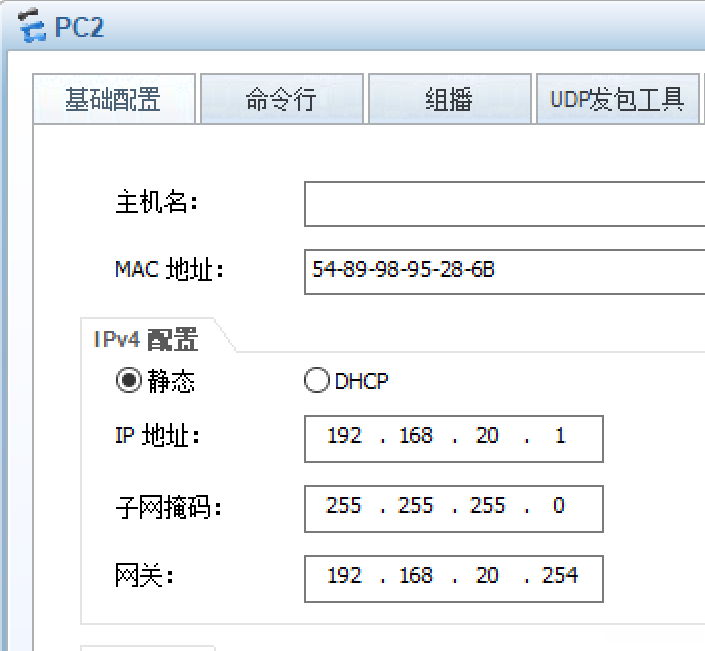
Task: Click second octet 168 of 网关
Action: click(x=416, y=575)
